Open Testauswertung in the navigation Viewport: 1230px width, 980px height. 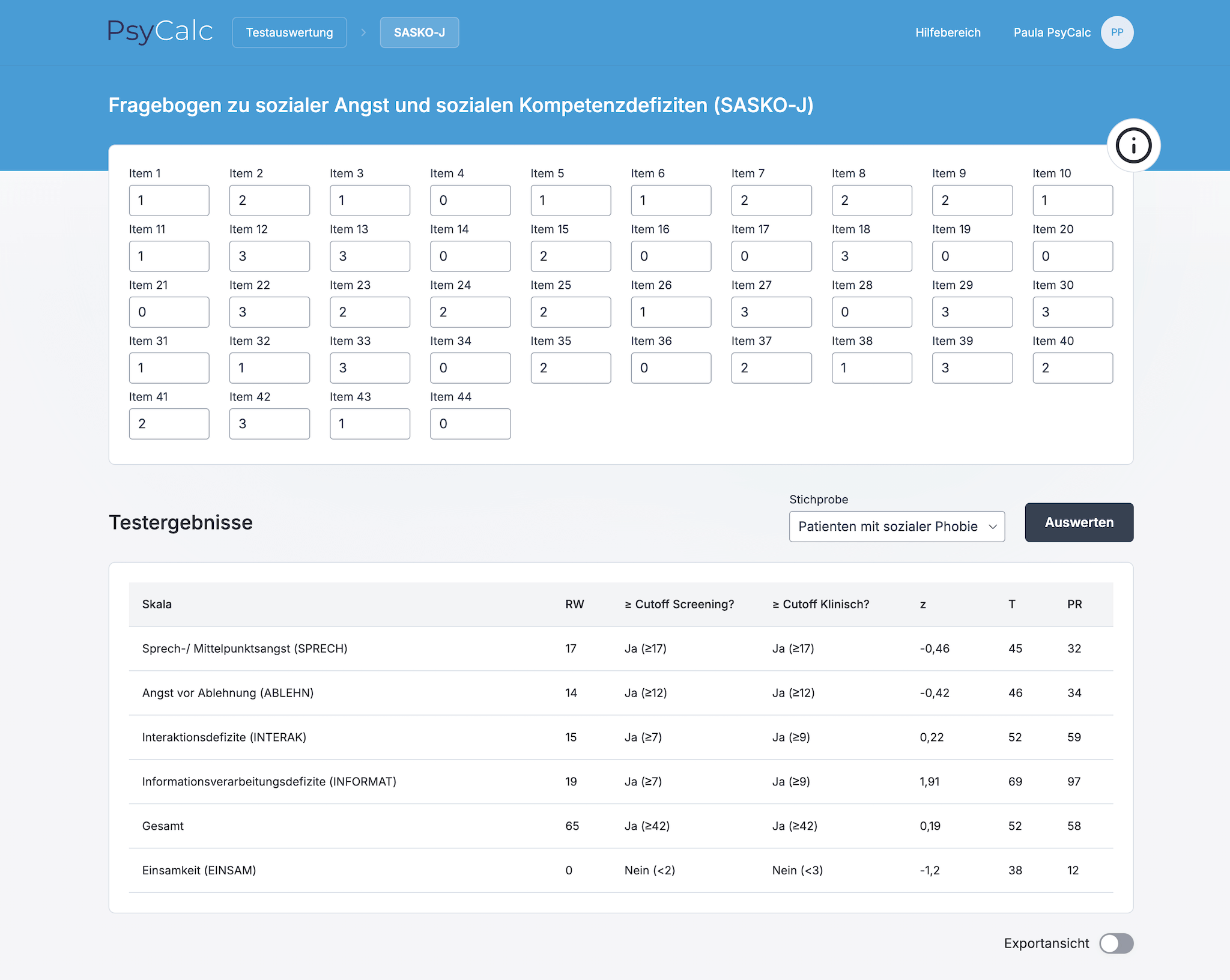[289, 32]
